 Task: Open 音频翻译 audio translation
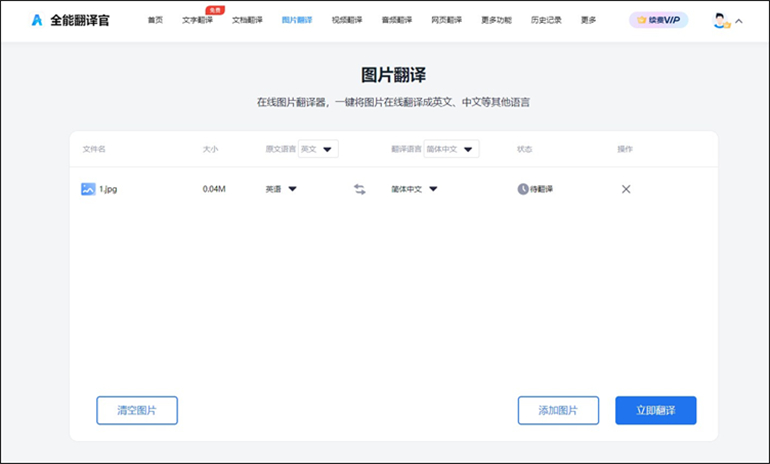coord(397,20)
